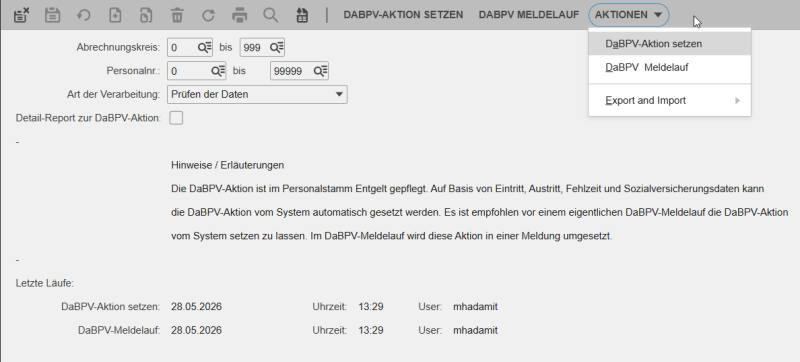800x362 pixels.
Task: Open lookup for Personalnr. from field
Action: click(x=218, y=71)
